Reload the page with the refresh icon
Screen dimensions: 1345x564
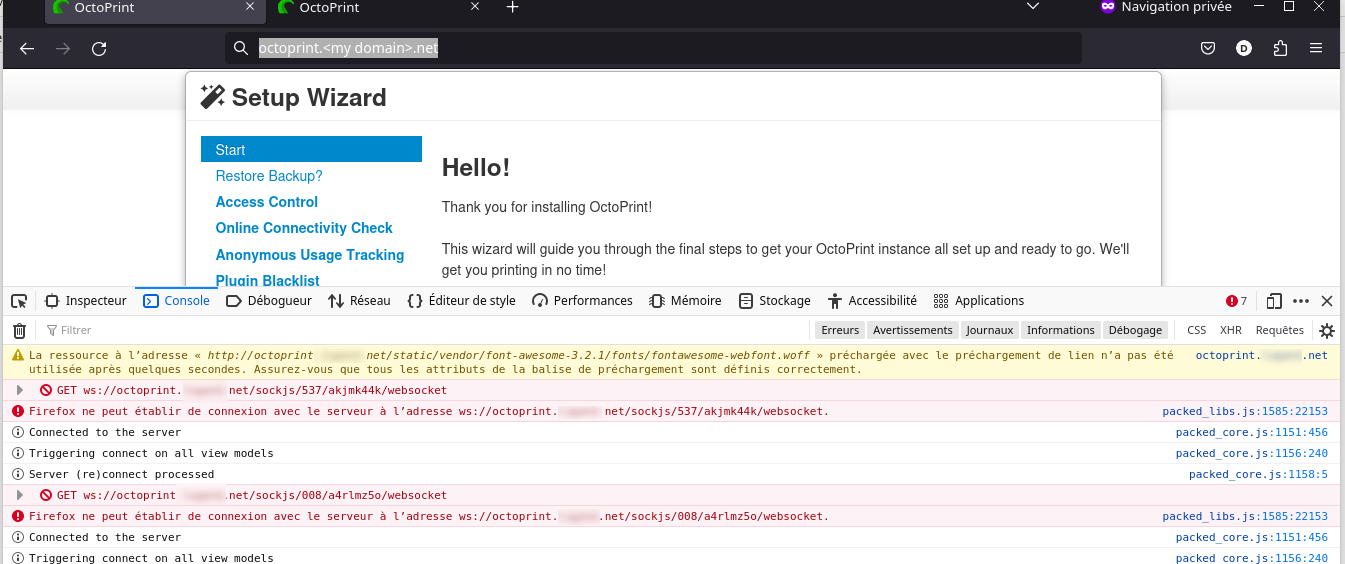pyautogui.click(x=99, y=48)
